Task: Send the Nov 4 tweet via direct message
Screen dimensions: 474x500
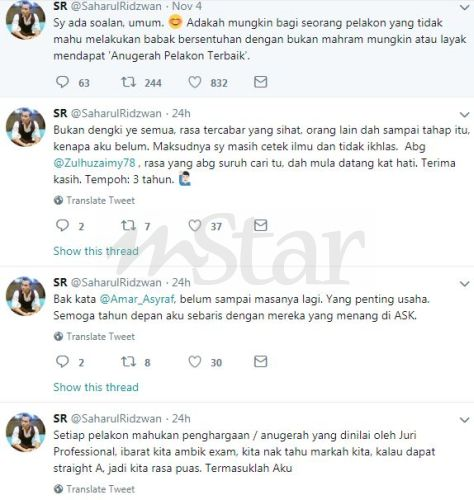Action: (x=260, y=82)
